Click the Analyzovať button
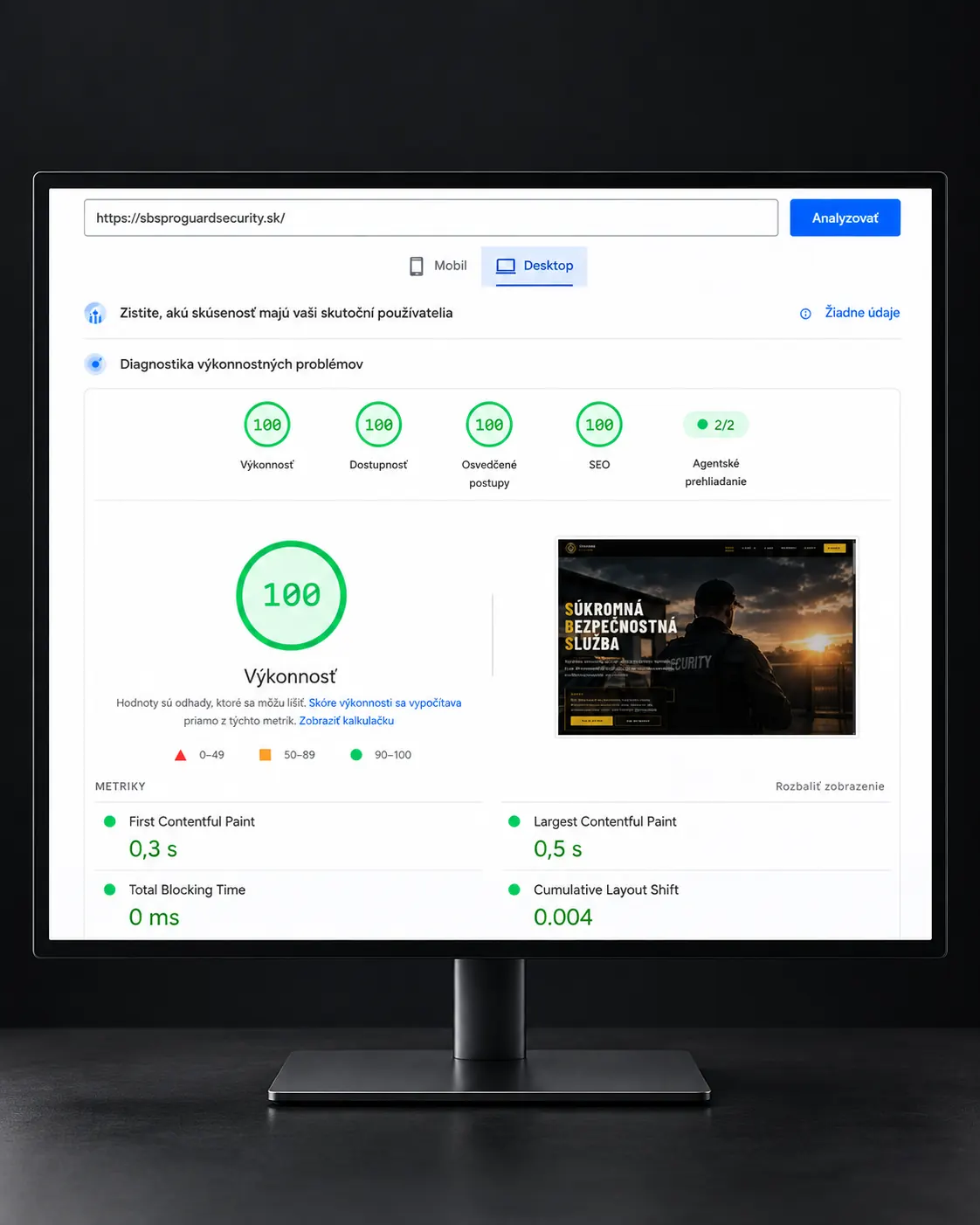Image resolution: width=980 pixels, height=1225 pixels. [845, 218]
